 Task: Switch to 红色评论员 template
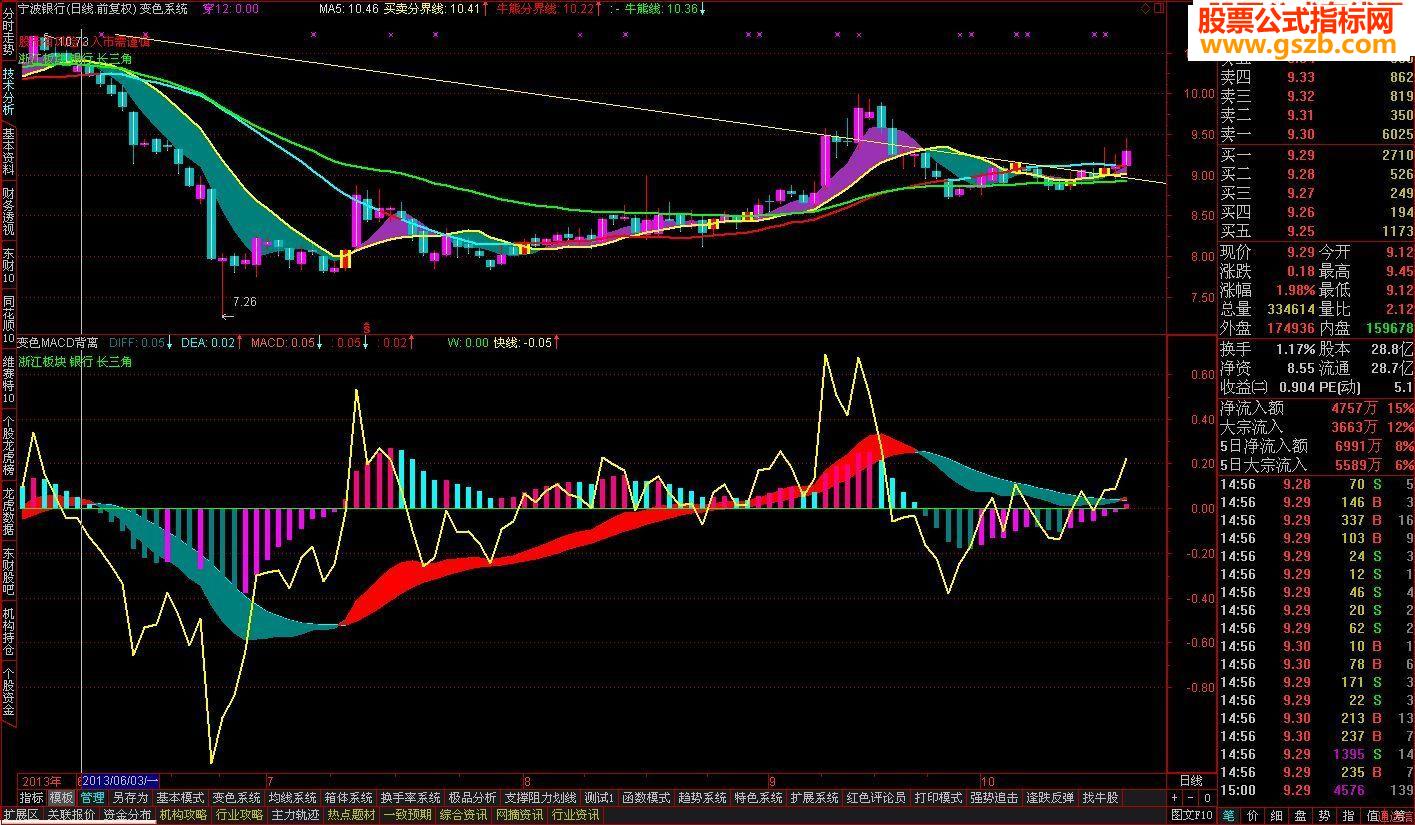(x=876, y=798)
